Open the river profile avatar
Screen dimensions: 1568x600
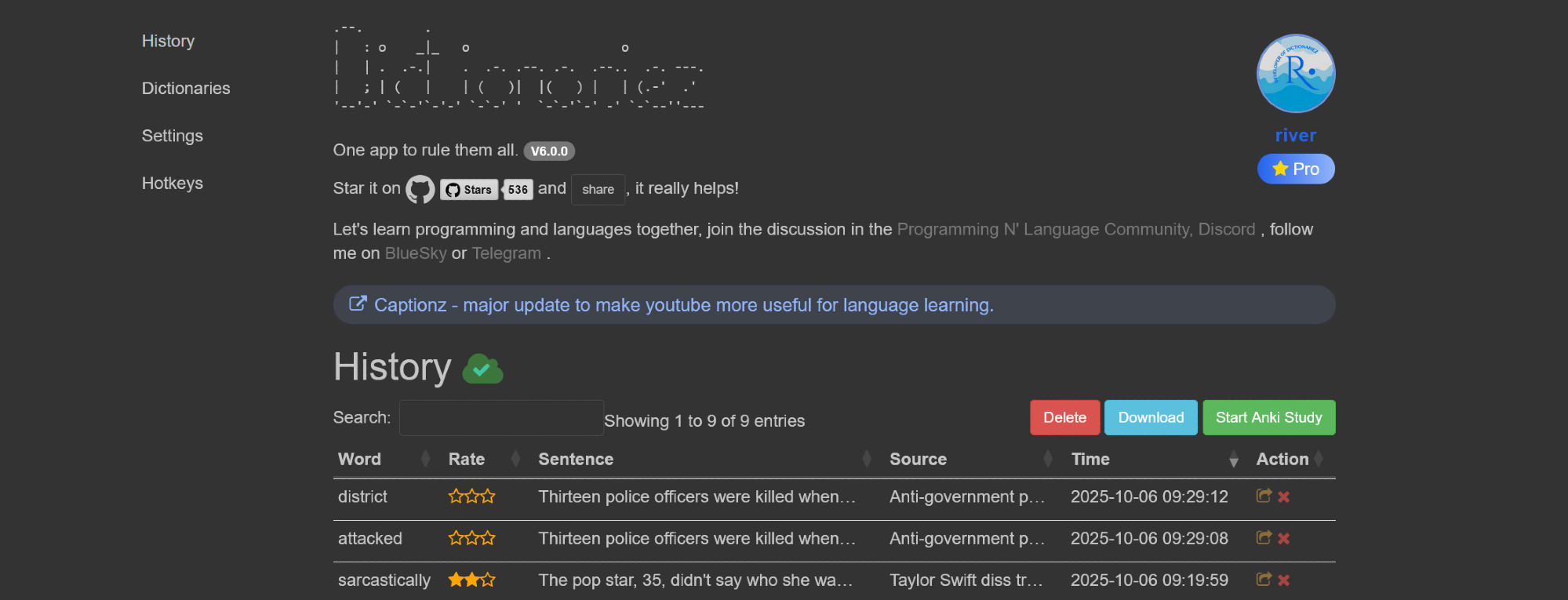(1295, 74)
